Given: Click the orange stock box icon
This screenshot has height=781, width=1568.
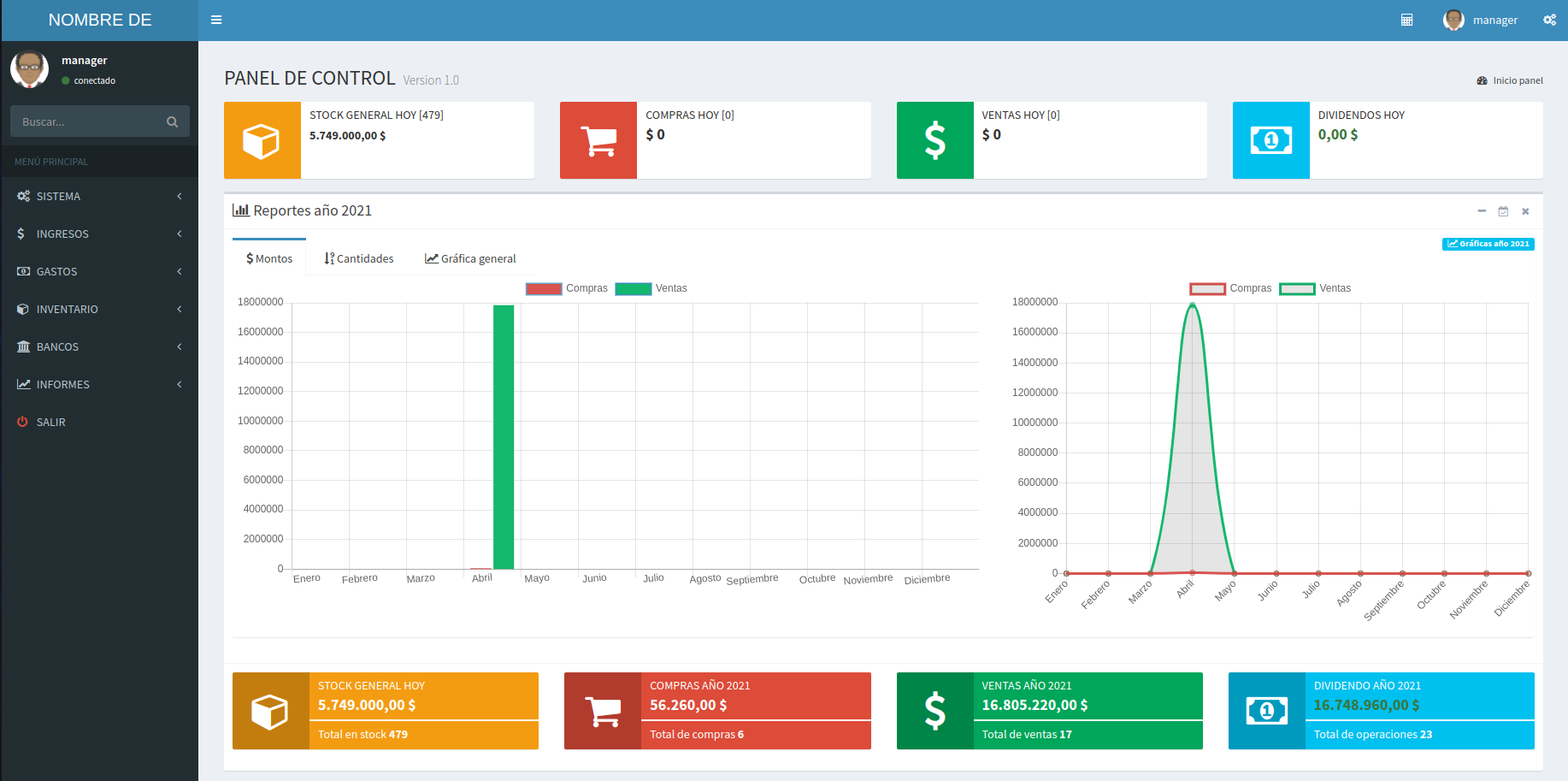Looking at the screenshot, I should click(262, 140).
